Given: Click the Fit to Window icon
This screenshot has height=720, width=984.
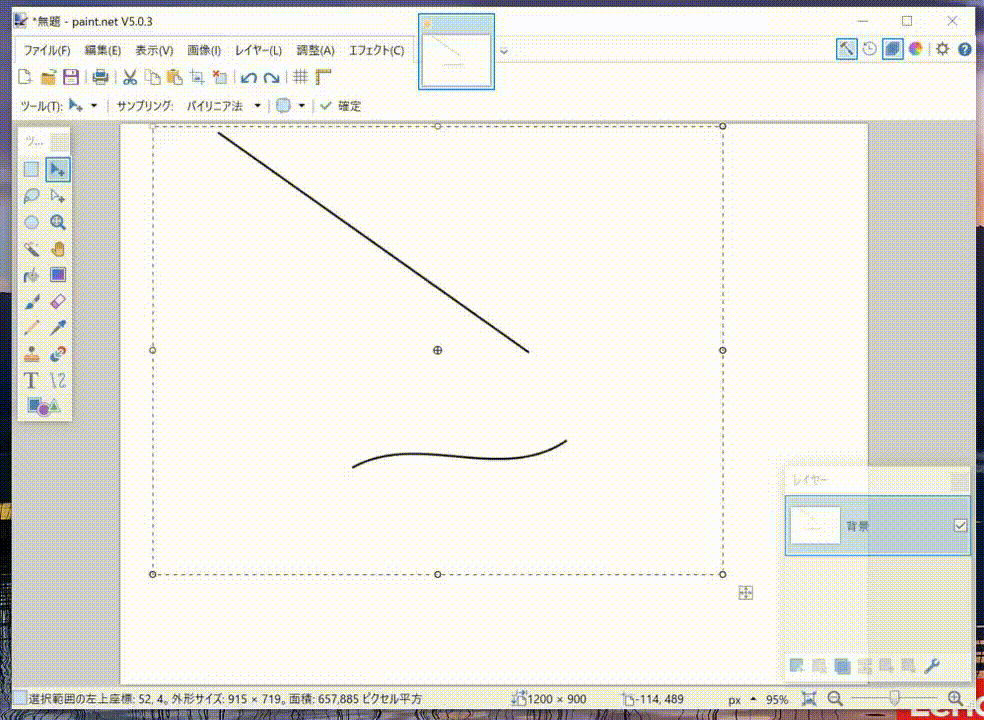Looking at the screenshot, I should pyautogui.click(x=810, y=698).
